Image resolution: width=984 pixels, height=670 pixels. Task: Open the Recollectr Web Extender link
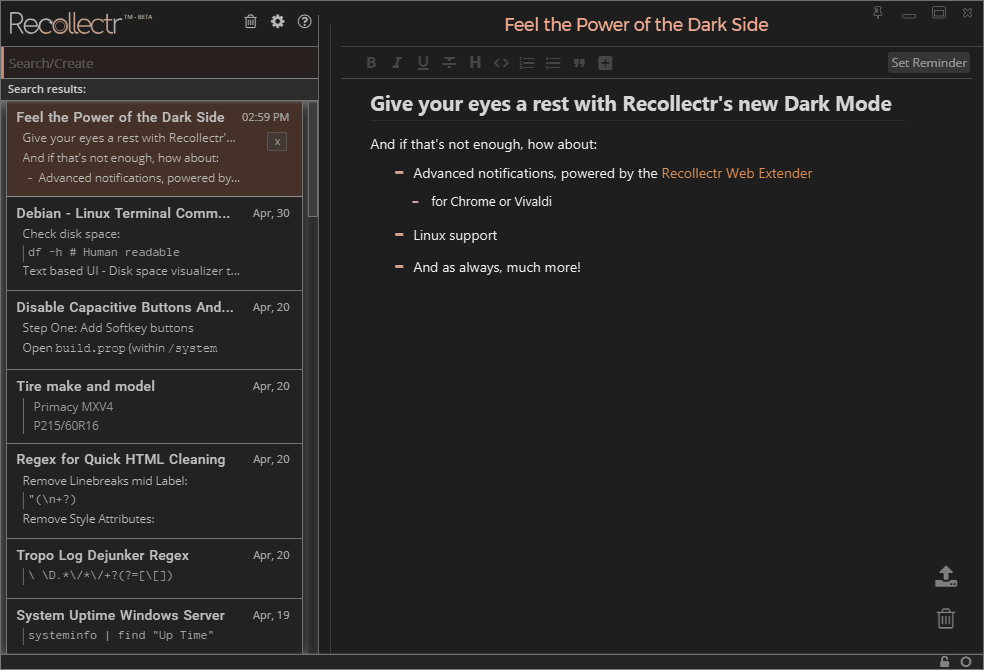tap(737, 173)
